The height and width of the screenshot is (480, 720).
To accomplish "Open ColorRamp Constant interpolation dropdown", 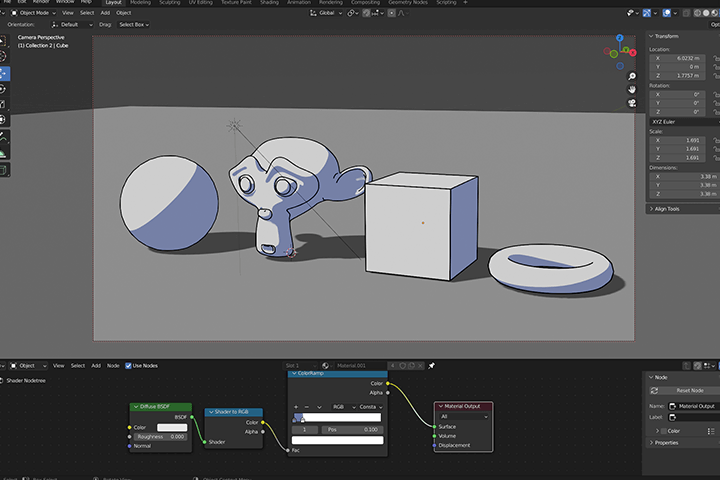I will click(371, 407).
